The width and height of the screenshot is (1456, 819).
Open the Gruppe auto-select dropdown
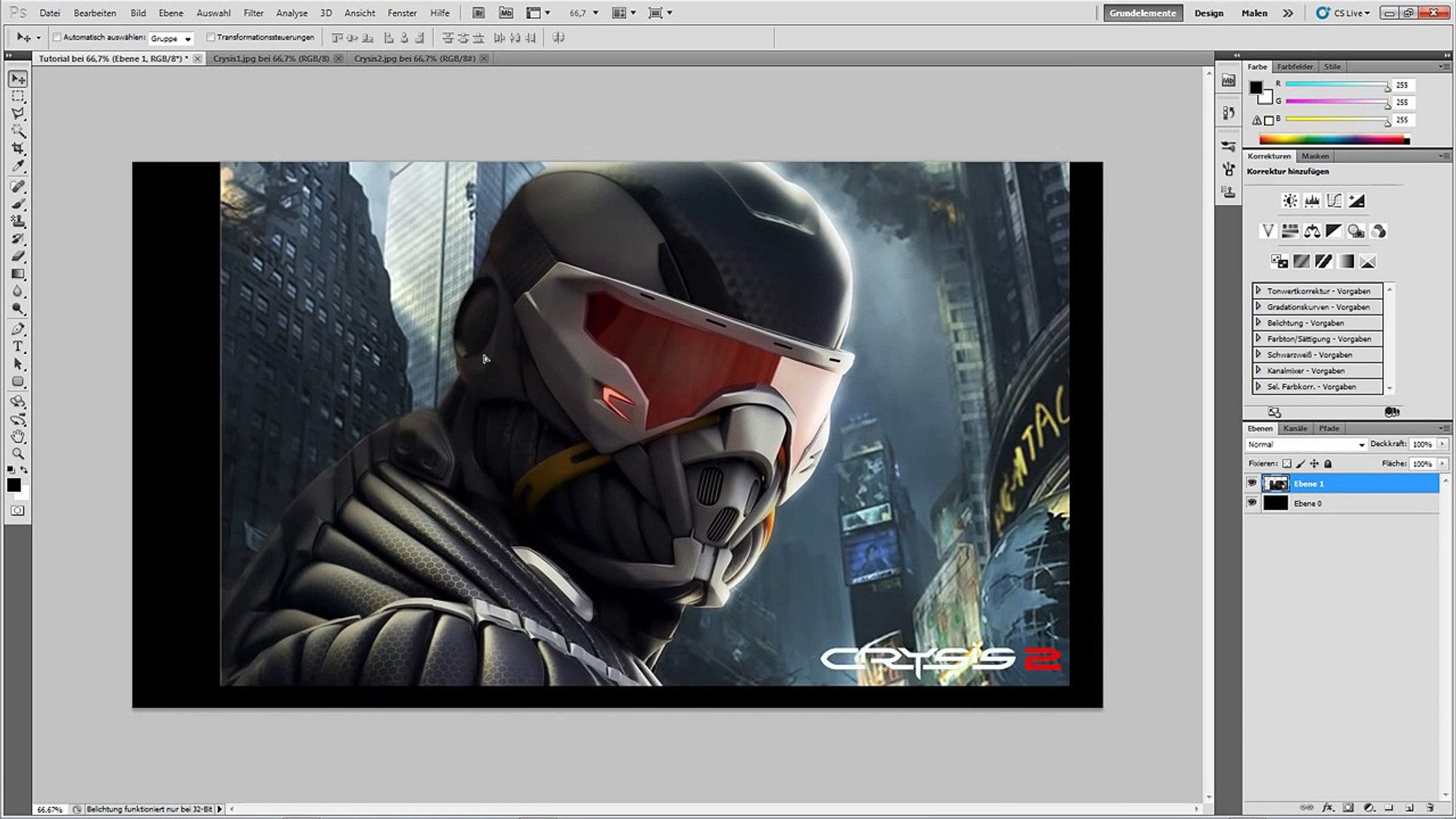(x=171, y=38)
